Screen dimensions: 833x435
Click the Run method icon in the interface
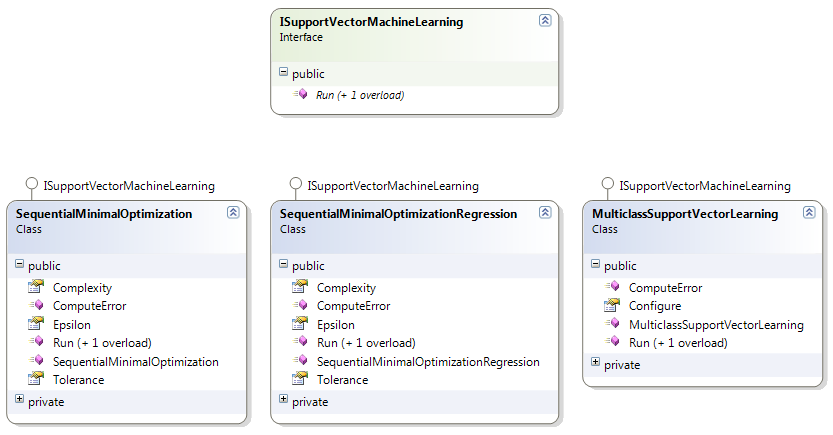pyautogui.click(x=300, y=94)
